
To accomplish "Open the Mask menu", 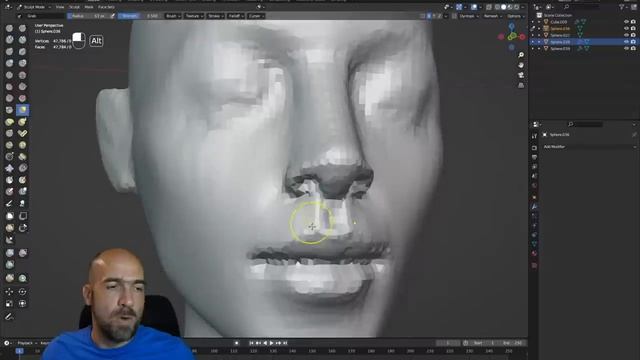I will 89,7.
